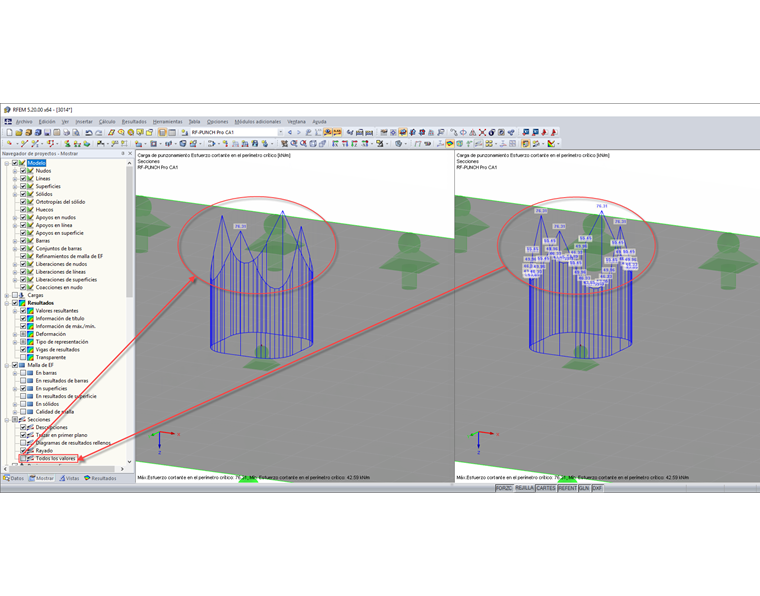Toggle the Huecos checkbox
760x596 pixels.
(x=23, y=209)
